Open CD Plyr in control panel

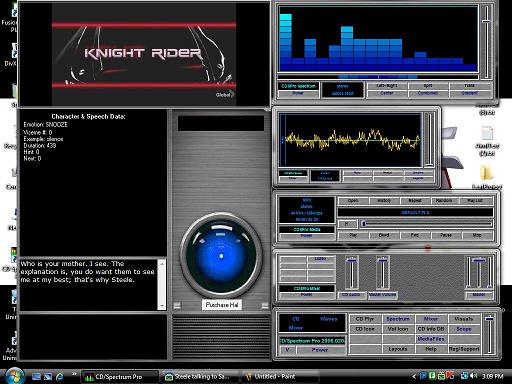(365, 319)
